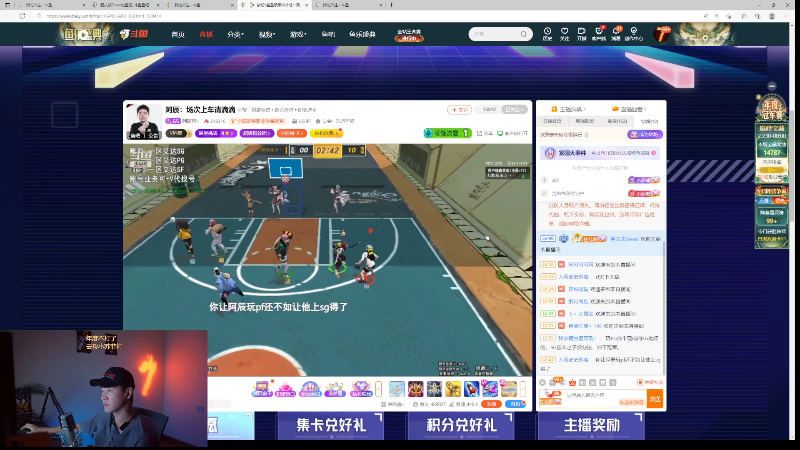
Task: Open the folder-icon link in chat header
Action: pos(629,109)
